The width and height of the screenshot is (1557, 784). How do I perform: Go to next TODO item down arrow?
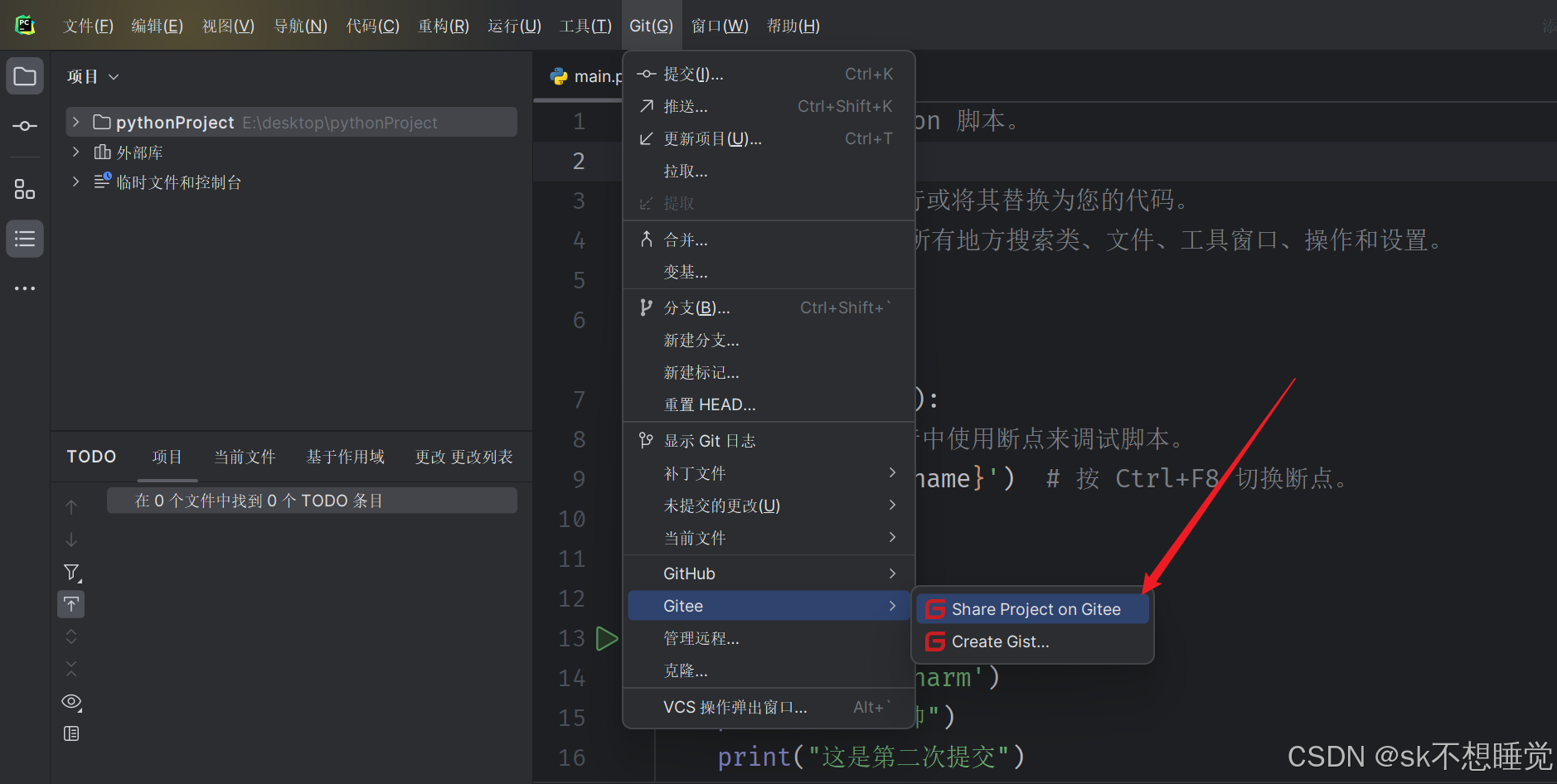click(71, 540)
